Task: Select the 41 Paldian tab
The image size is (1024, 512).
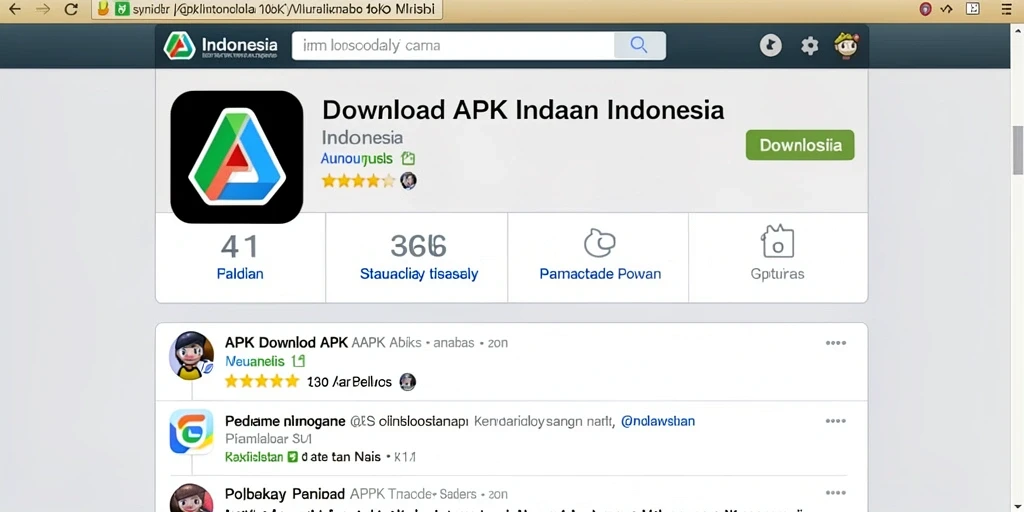Action: (240, 257)
